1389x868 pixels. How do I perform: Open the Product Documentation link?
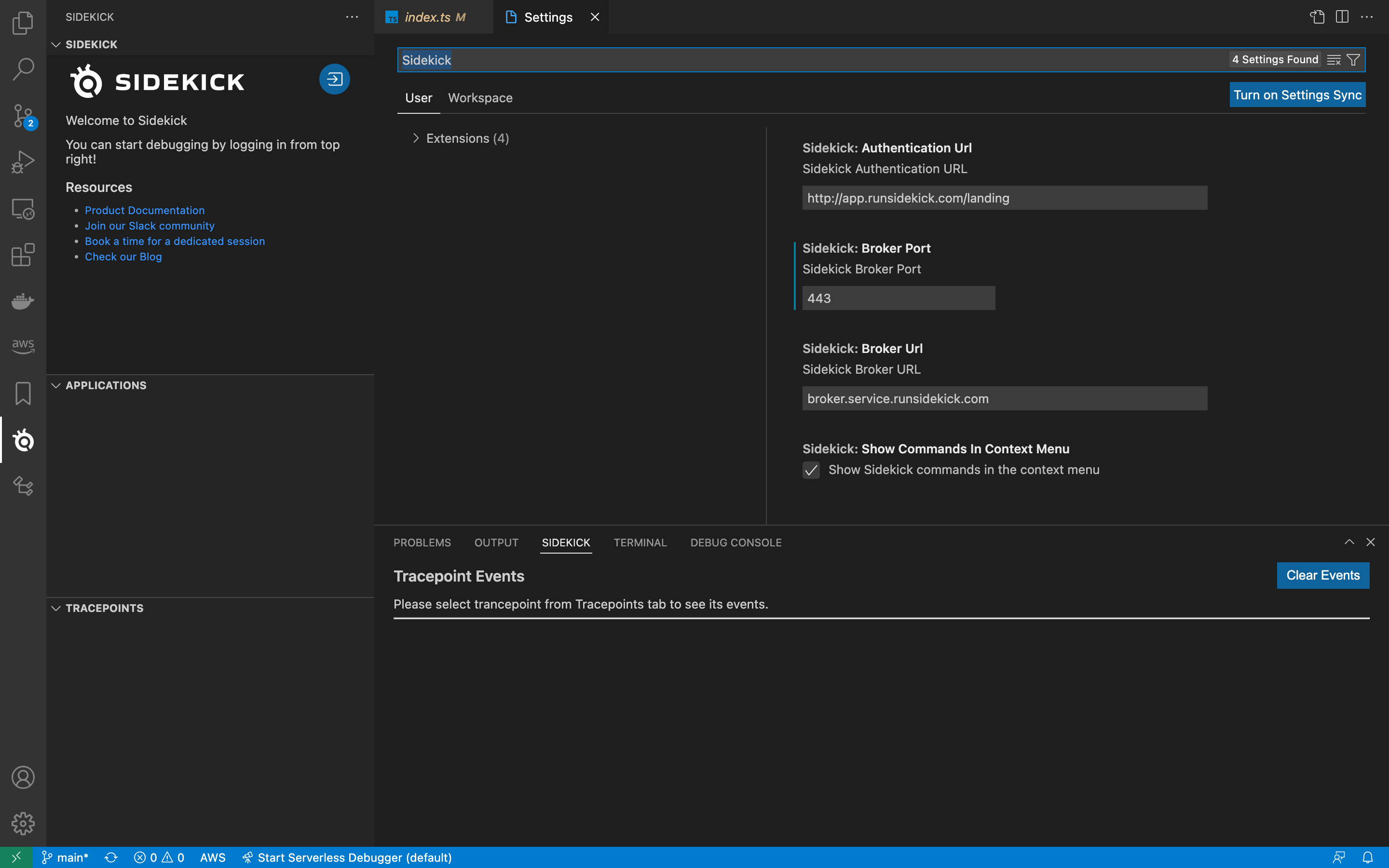pyautogui.click(x=145, y=210)
